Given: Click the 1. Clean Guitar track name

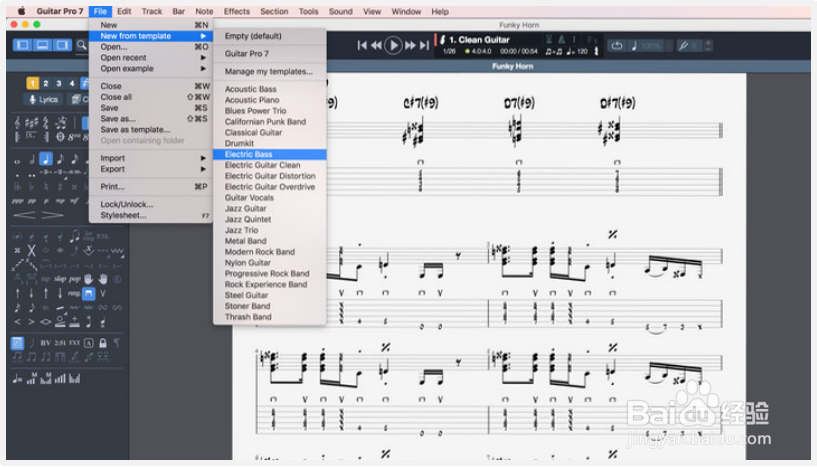Looking at the screenshot, I should 479,40.
